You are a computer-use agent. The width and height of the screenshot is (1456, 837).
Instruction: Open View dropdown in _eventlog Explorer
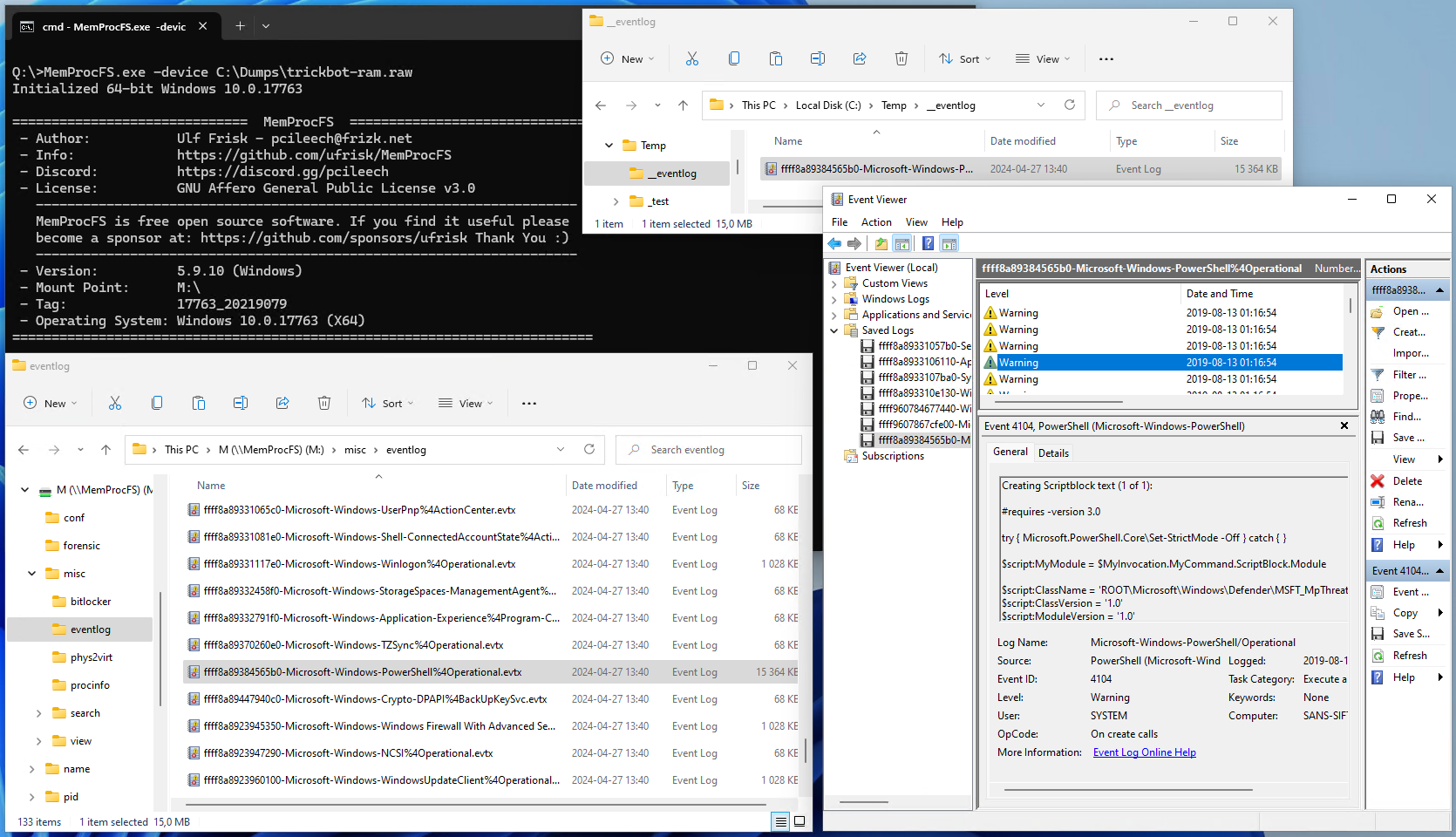coord(1043,59)
